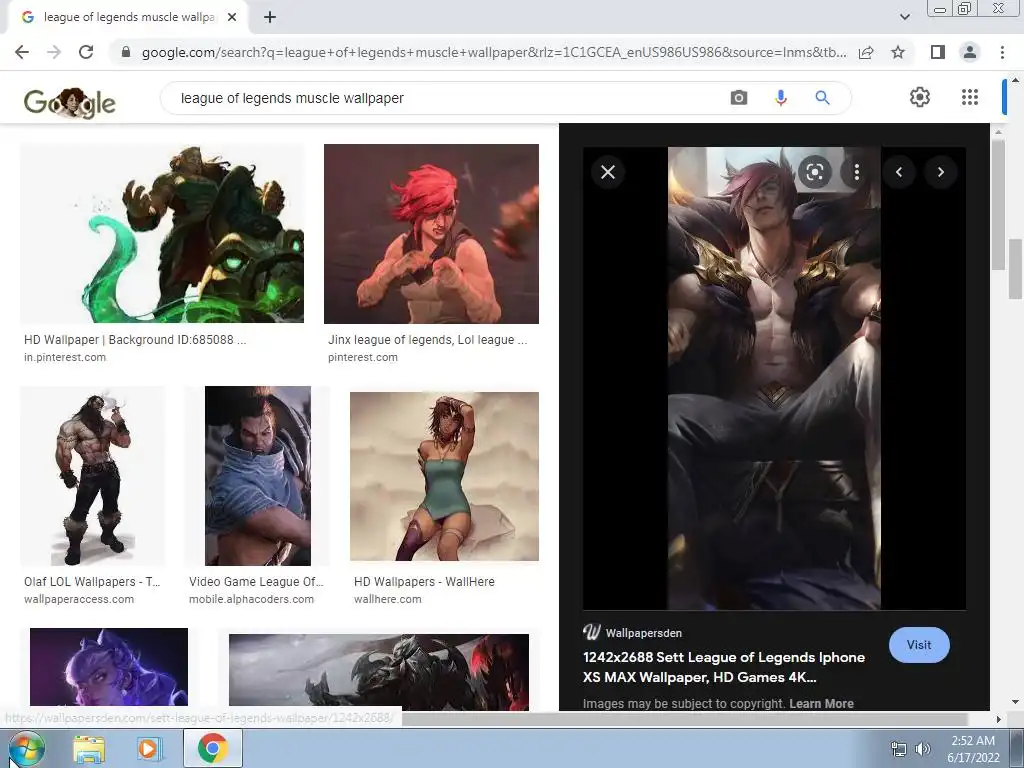Image resolution: width=1024 pixels, height=768 pixels.
Task: Open WallHere sitting girl thumbnail
Action: (x=444, y=476)
